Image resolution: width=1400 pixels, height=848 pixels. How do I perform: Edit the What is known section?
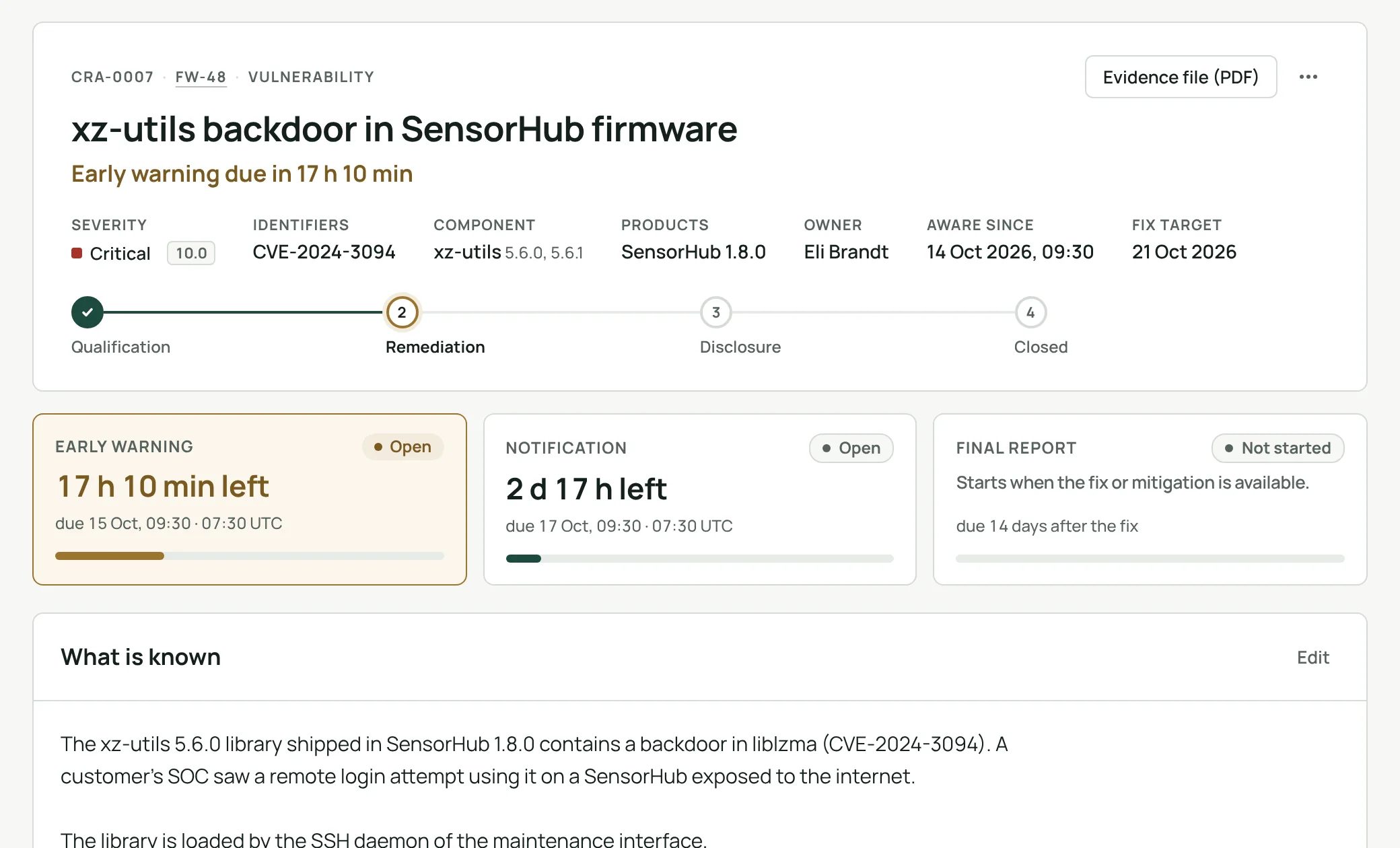pyautogui.click(x=1312, y=657)
